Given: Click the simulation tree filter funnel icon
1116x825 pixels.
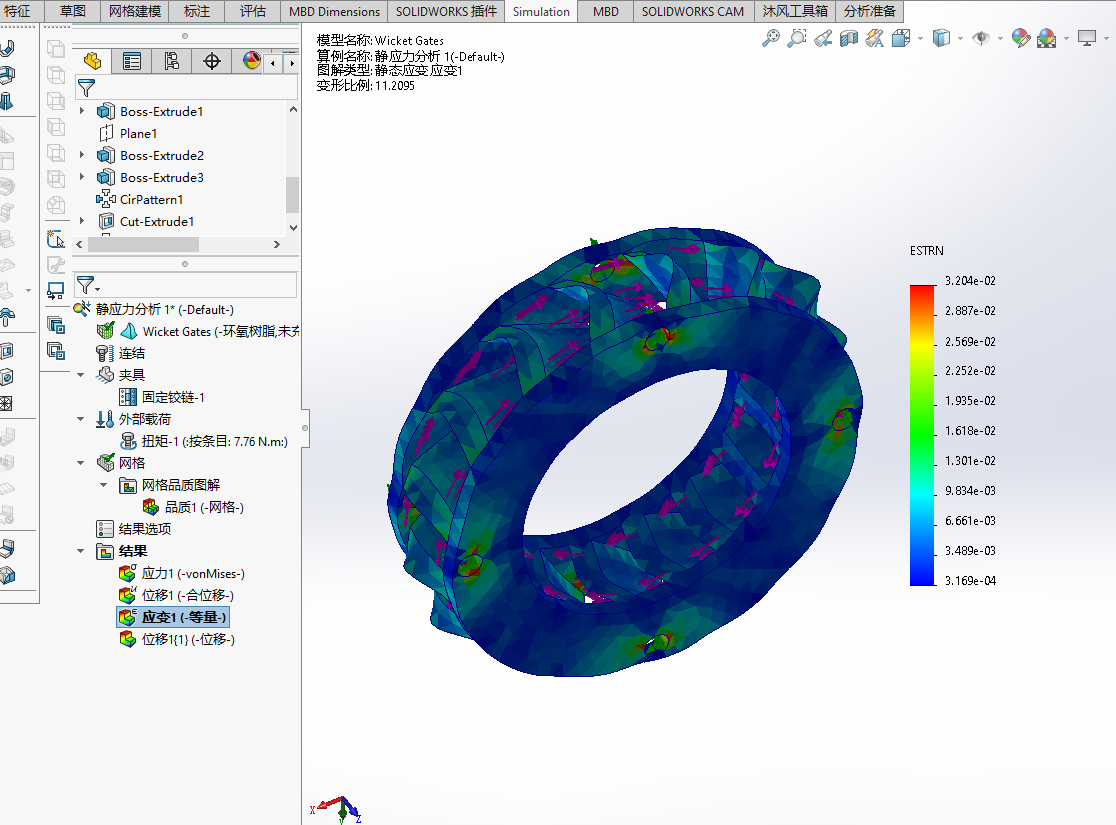Looking at the screenshot, I should [86, 285].
